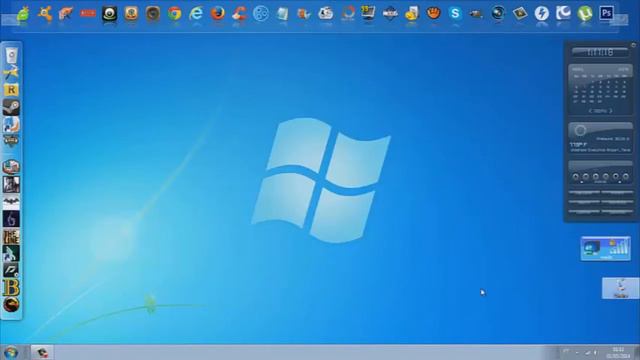Launch Internet Explorer from the top dock
The image size is (640, 360).
[196, 13]
